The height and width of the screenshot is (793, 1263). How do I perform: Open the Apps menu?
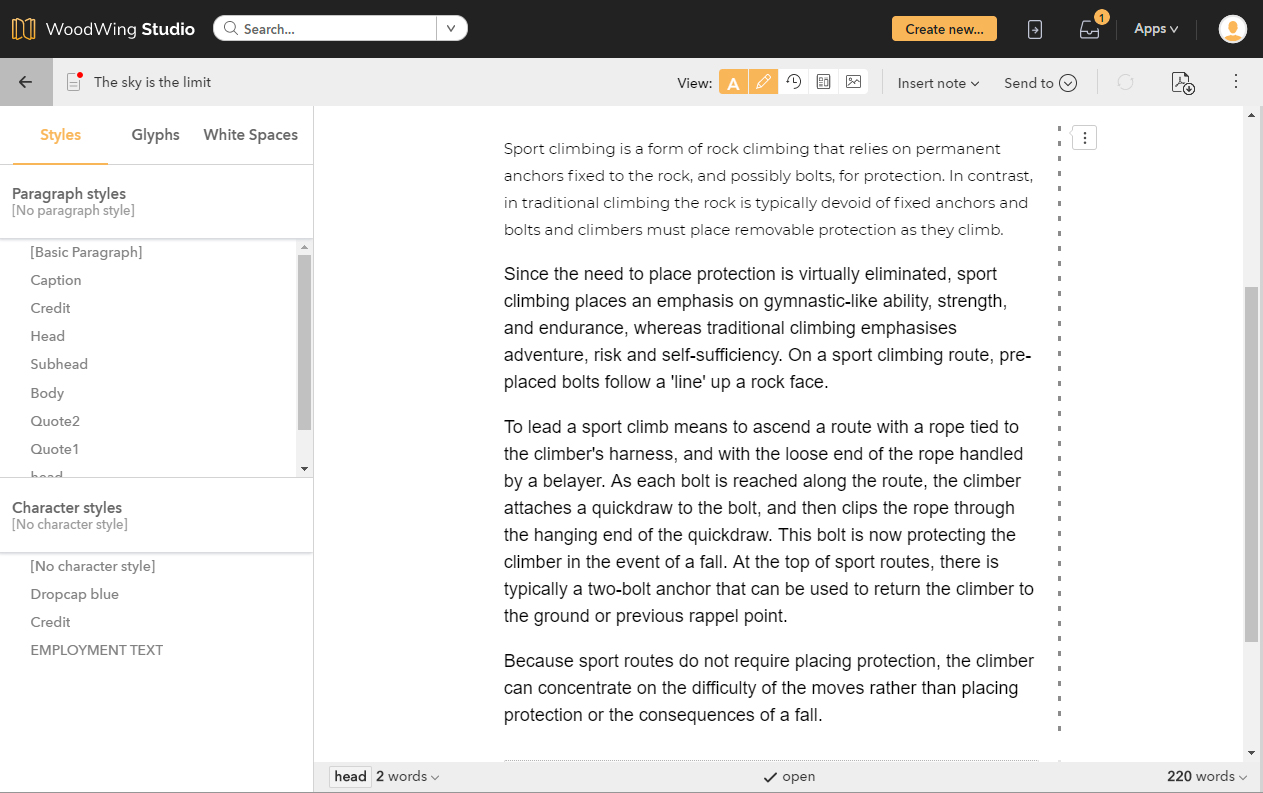point(1155,28)
